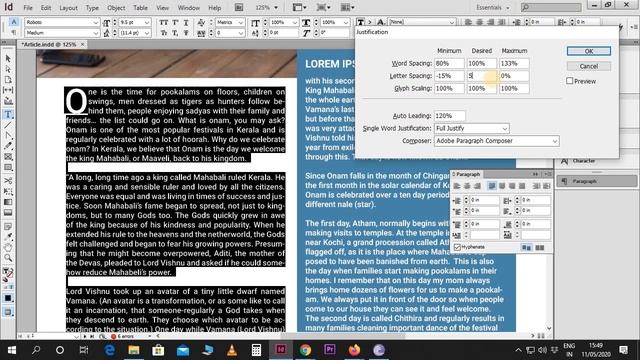Image resolution: width=640 pixels, height=360 pixels.
Task: Open the Type menu
Action: click(x=92, y=8)
